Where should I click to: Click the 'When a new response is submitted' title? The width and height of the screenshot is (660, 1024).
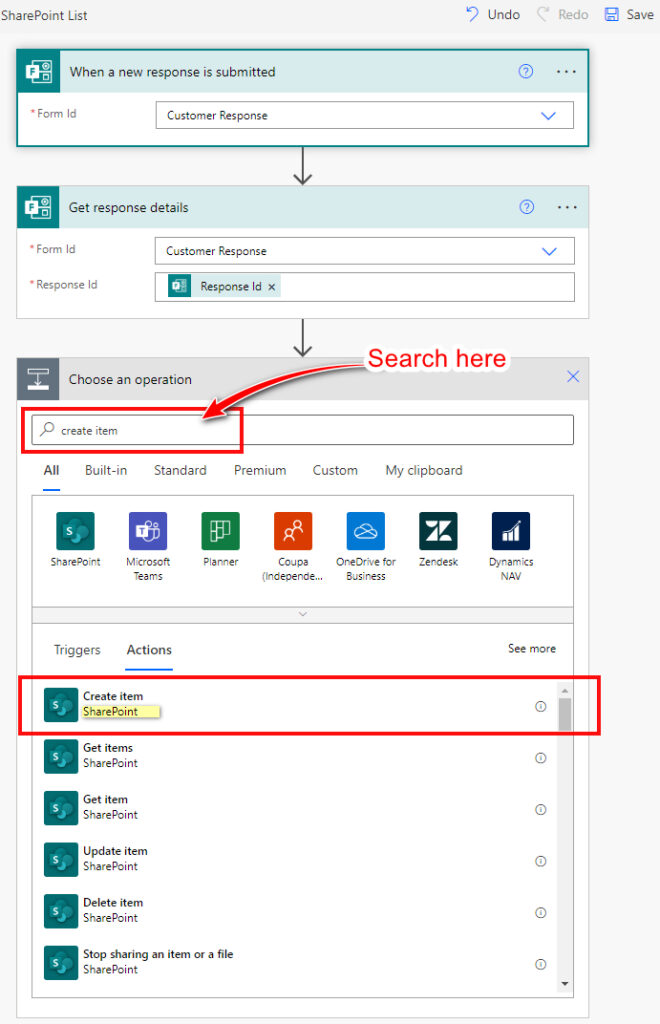(x=172, y=72)
